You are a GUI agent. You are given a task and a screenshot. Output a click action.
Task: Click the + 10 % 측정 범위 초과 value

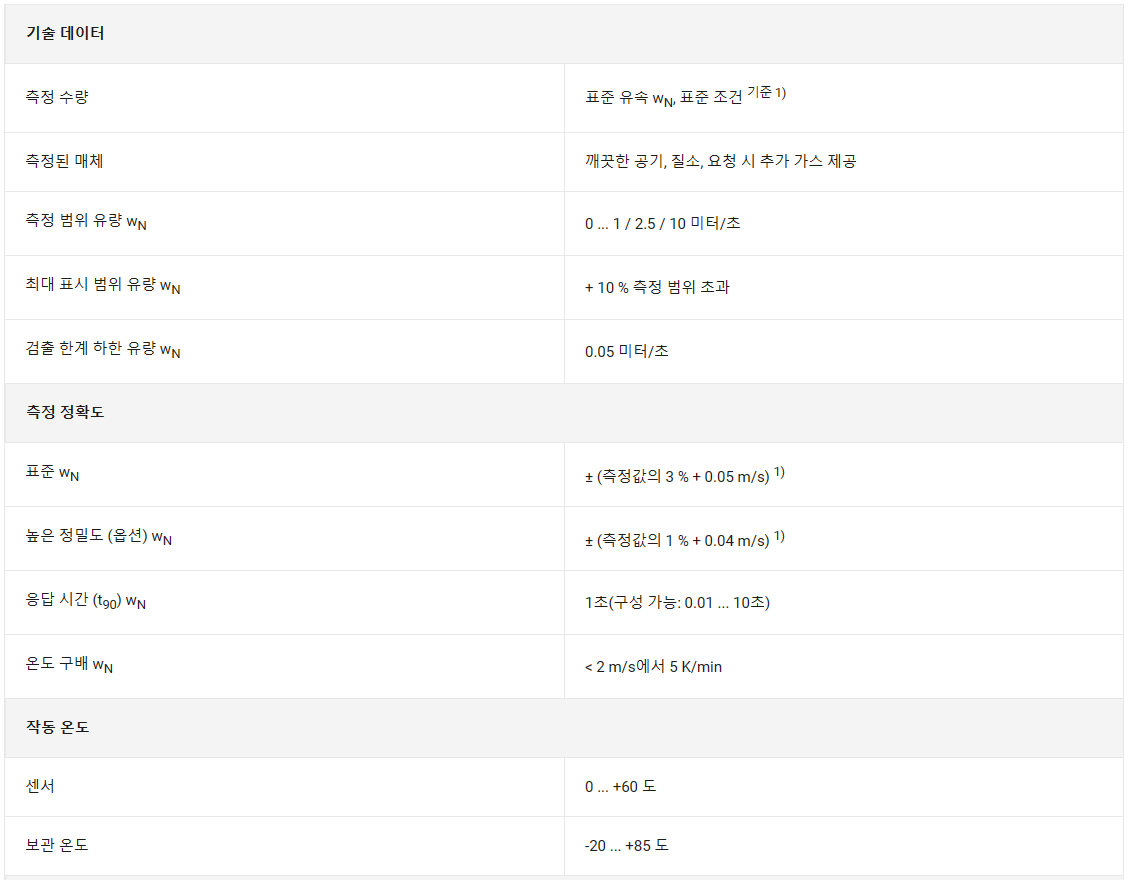click(657, 288)
